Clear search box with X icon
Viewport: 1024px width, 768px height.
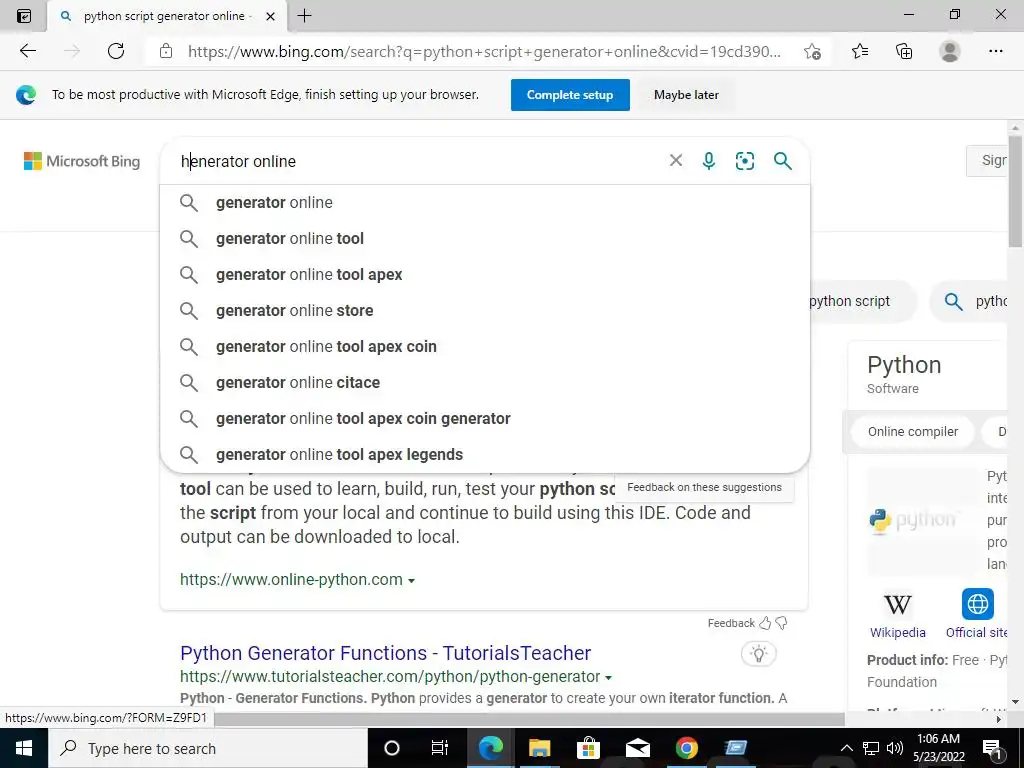[676, 161]
